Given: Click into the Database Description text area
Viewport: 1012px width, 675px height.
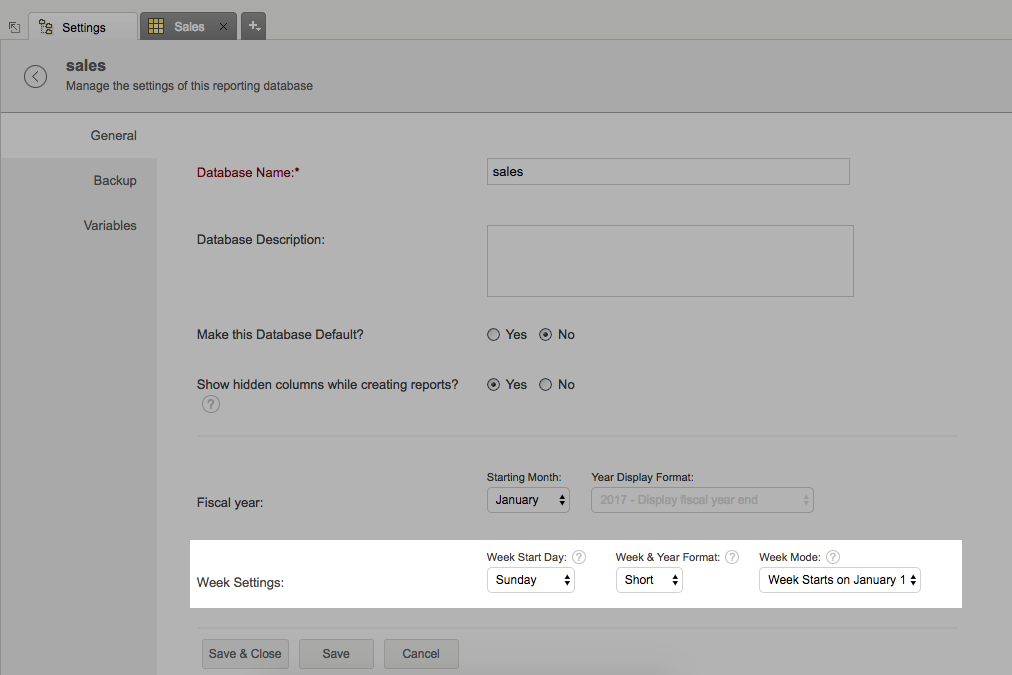Looking at the screenshot, I should pyautogui.click(x=670, y=261).
